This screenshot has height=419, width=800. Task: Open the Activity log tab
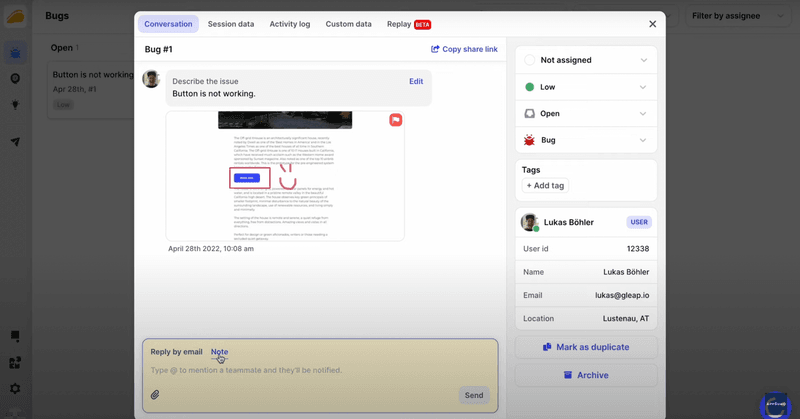[290, 24]
